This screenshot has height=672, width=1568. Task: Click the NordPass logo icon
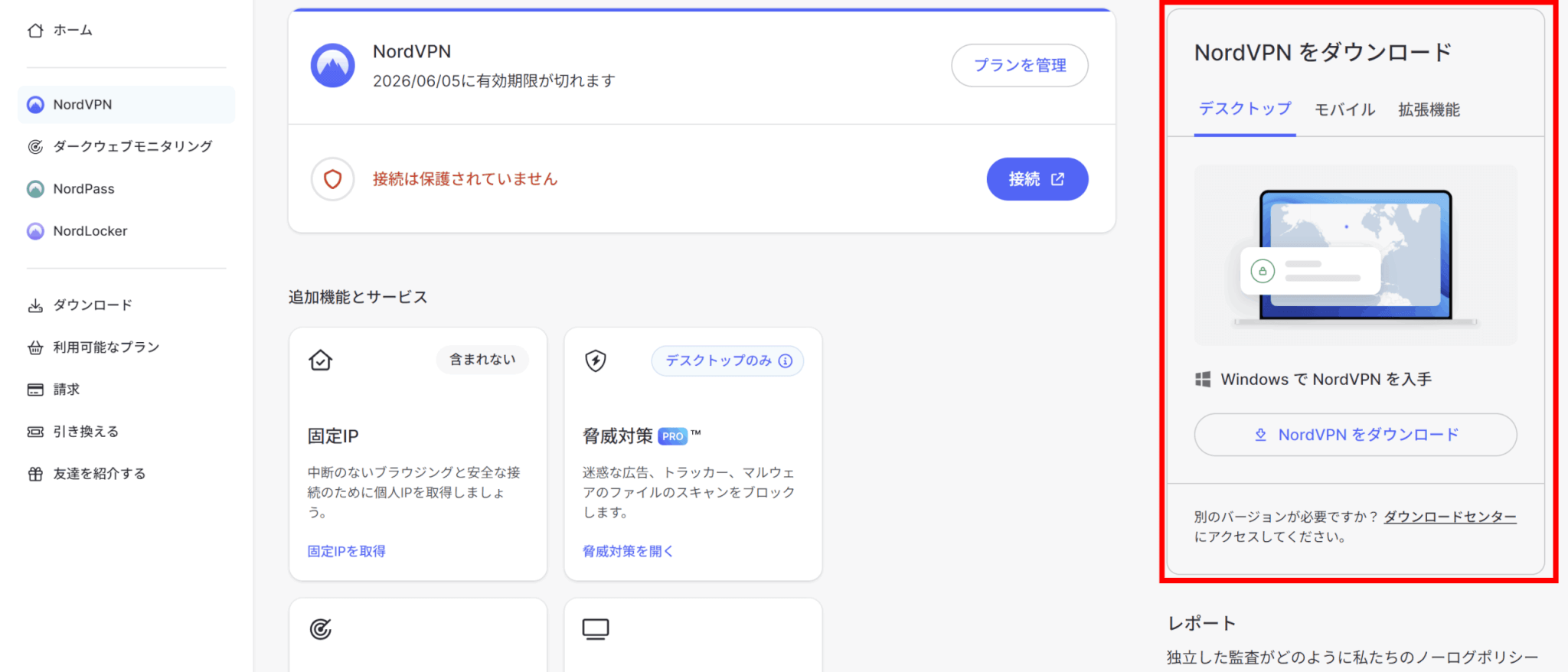(35, 189)
